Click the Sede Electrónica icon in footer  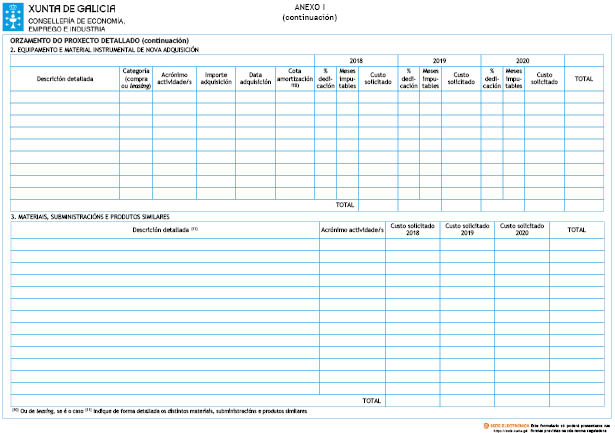tap(486, 426)
